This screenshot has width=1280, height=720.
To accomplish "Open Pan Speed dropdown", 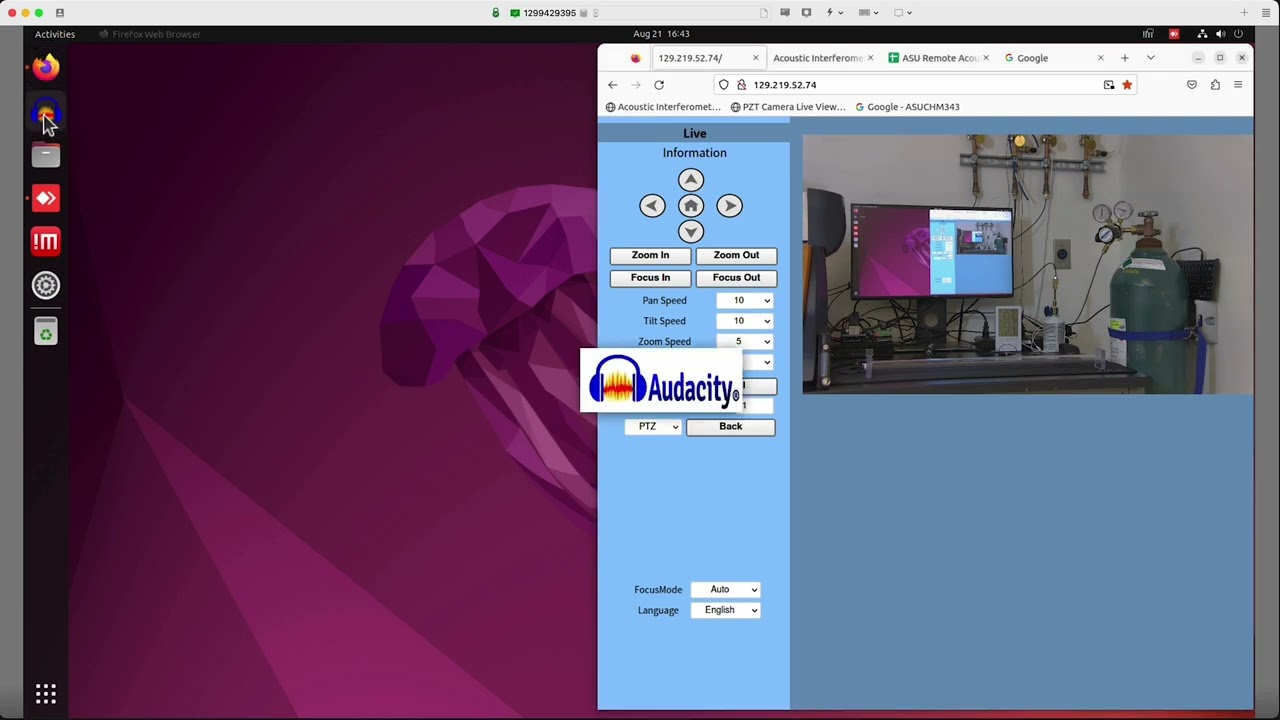I will click(745, 300).
